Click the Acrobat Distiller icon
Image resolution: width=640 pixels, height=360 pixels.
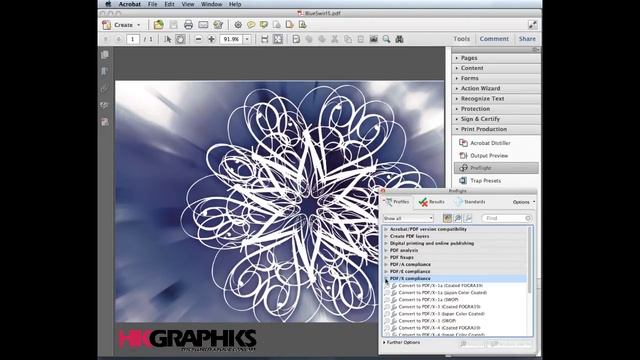click(463, 143)
